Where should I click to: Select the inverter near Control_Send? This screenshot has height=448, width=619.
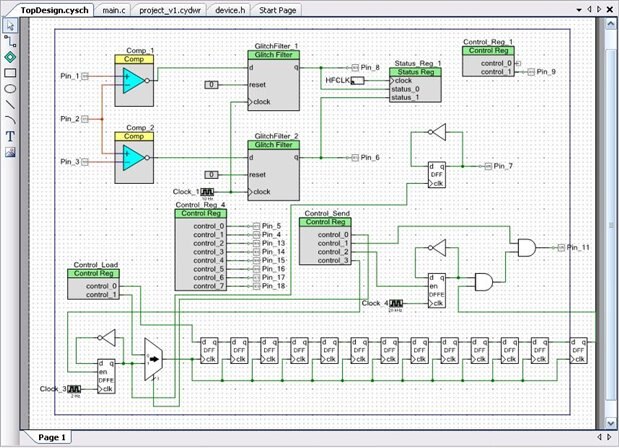tap(437, 248)
